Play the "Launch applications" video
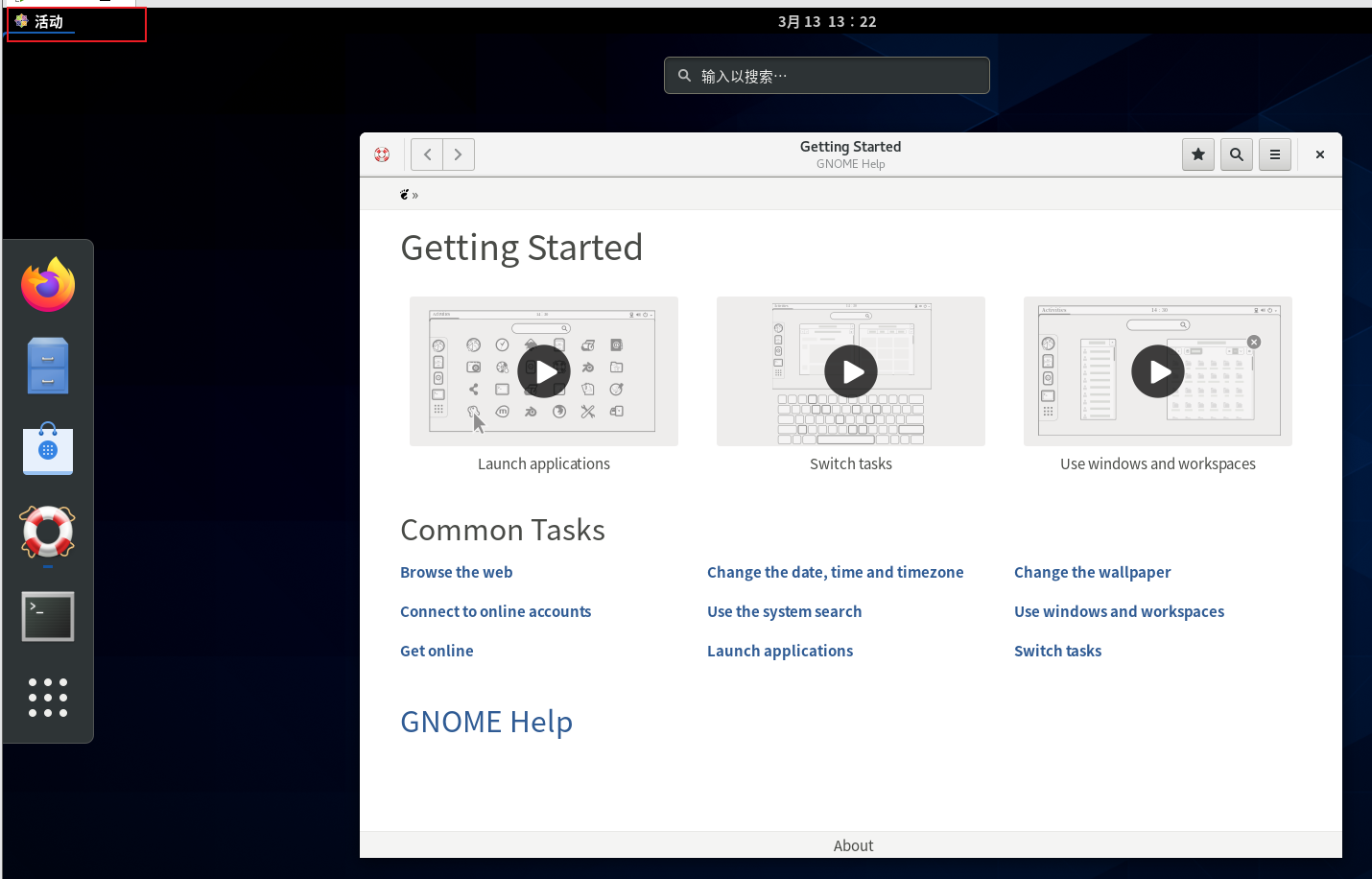Image resolution: width=1372 pixels, height=879 pixels. [x=543, y=371]
